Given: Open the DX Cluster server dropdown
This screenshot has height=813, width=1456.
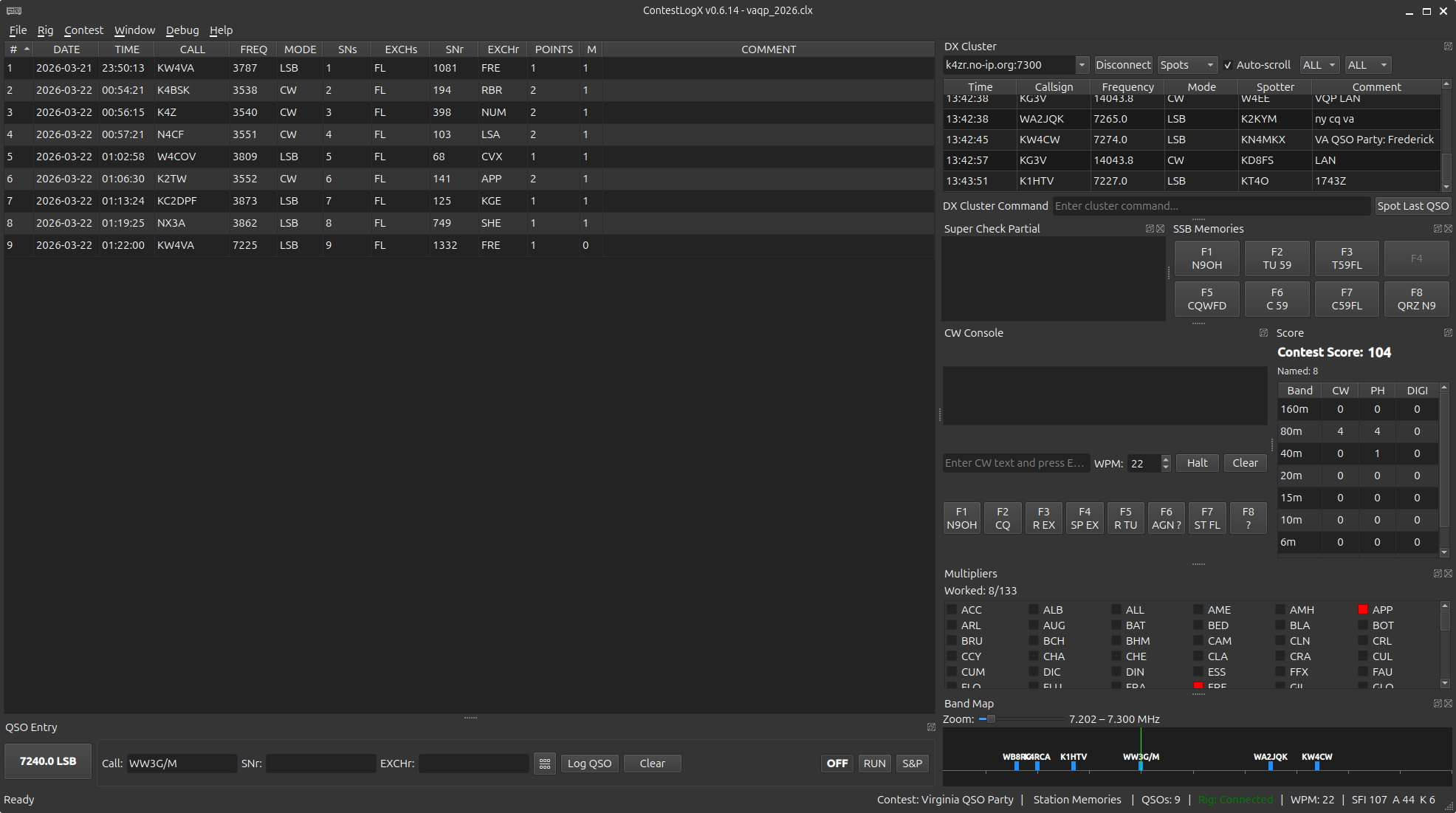Looking at the screenshot, I should 1082,65.
